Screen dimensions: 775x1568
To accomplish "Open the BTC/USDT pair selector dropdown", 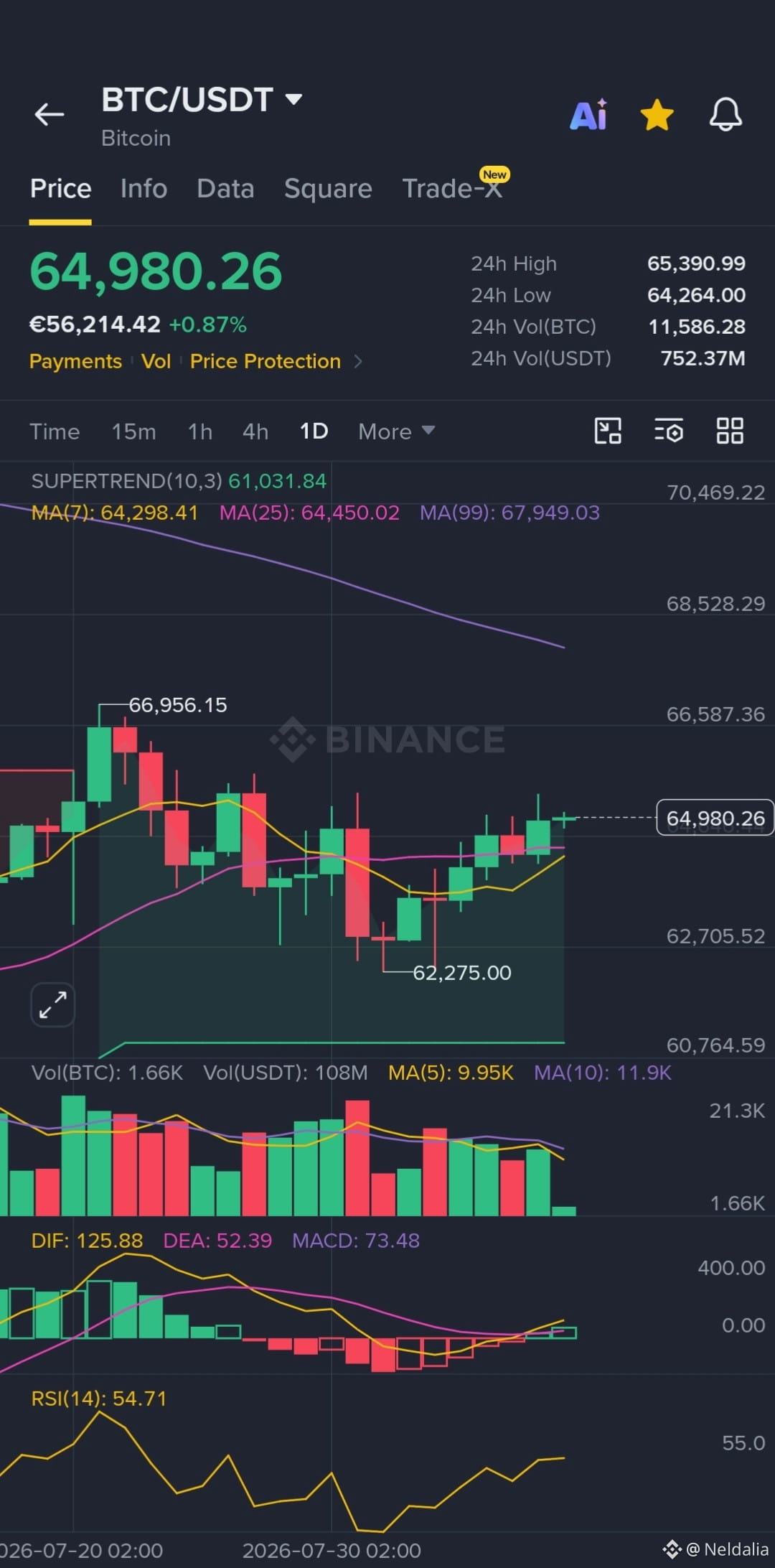I will click(x=202, y=100).
